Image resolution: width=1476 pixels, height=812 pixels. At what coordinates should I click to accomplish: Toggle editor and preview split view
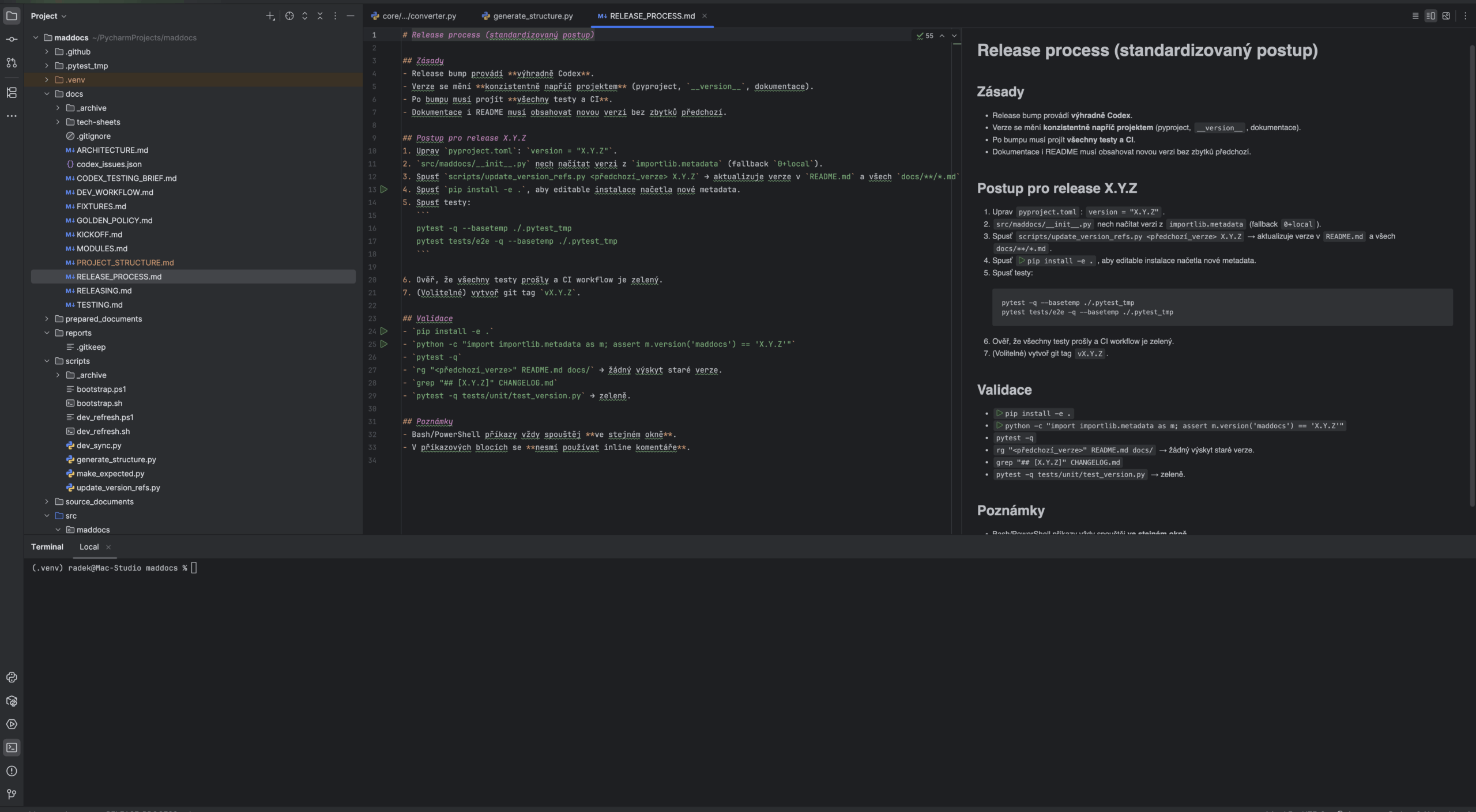tap(1430, 16)
